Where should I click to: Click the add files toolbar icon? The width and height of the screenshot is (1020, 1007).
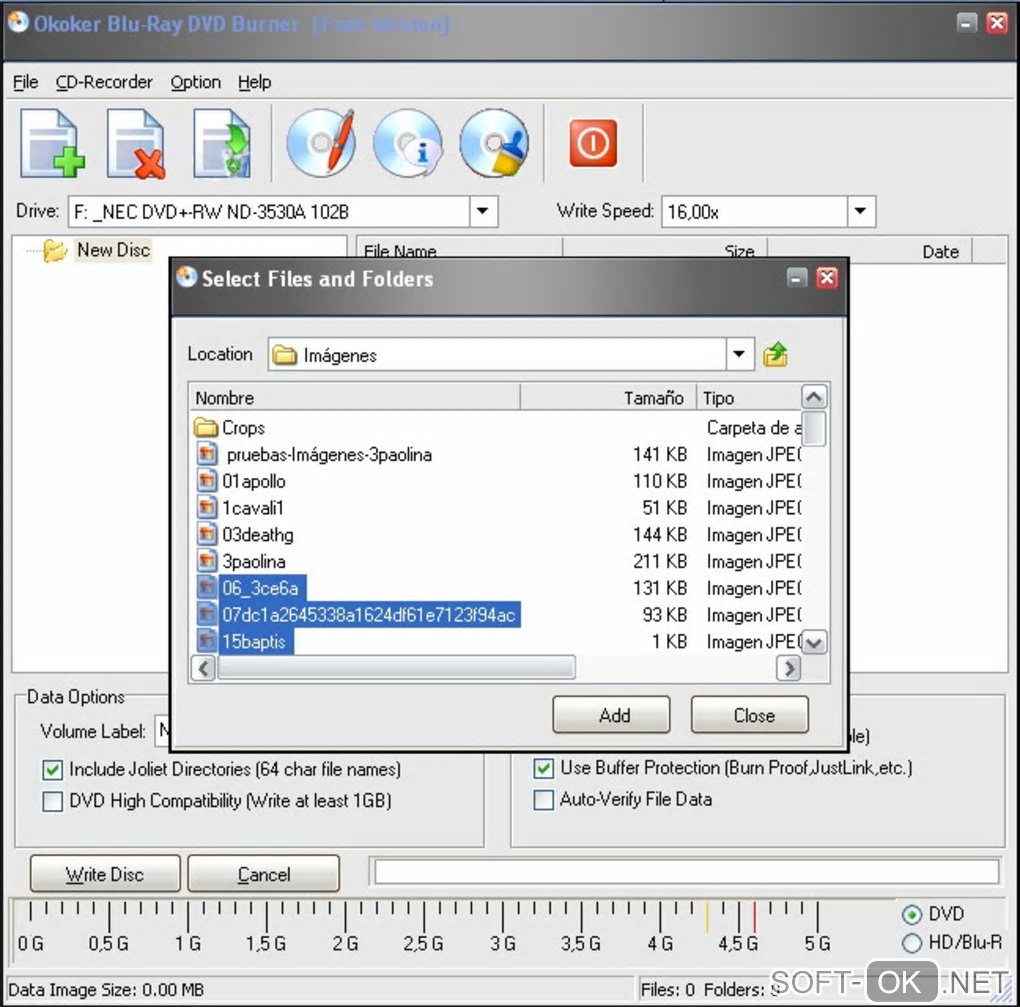click(x=52, y=144)
